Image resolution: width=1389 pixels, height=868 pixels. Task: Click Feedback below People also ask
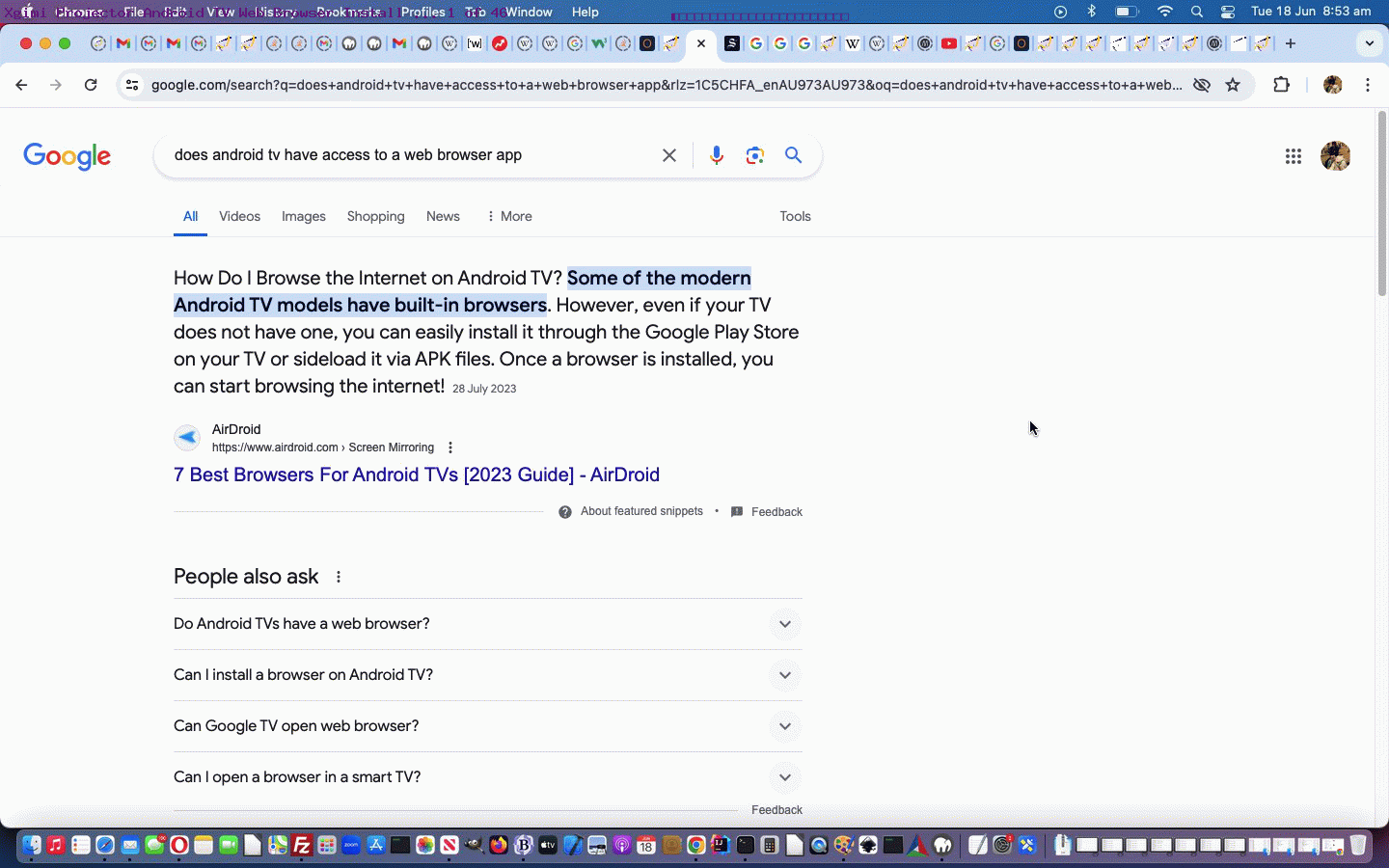[776, 810]
